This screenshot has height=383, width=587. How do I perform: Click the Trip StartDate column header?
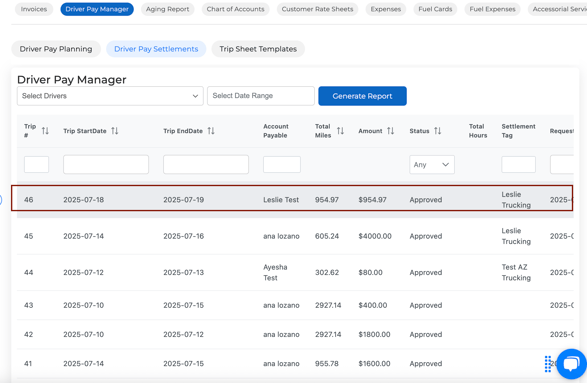(x=85, y=131)
